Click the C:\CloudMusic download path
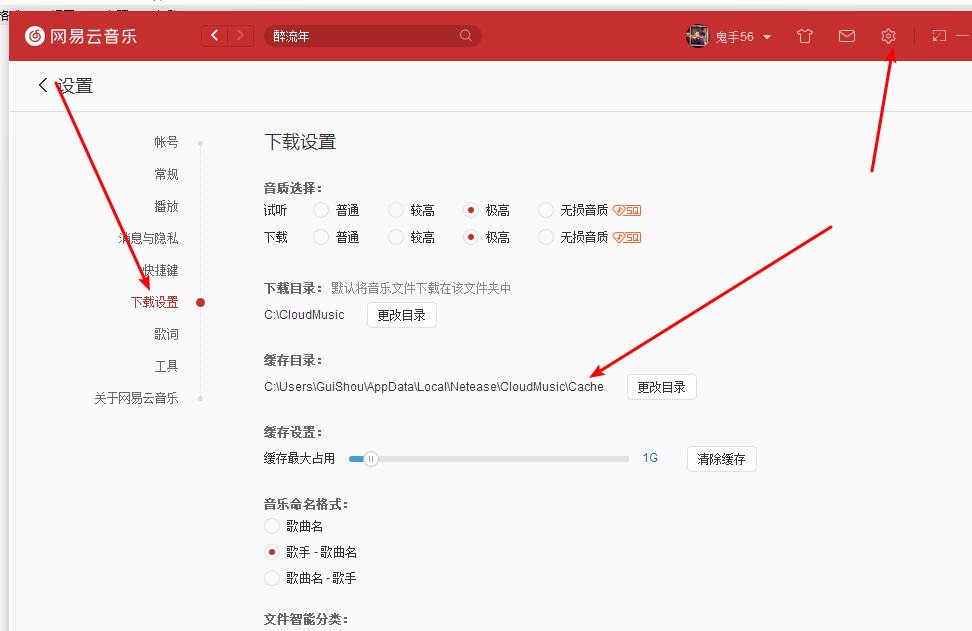The width and height of the screenshot is (972, 631). (x=304, y=315)
